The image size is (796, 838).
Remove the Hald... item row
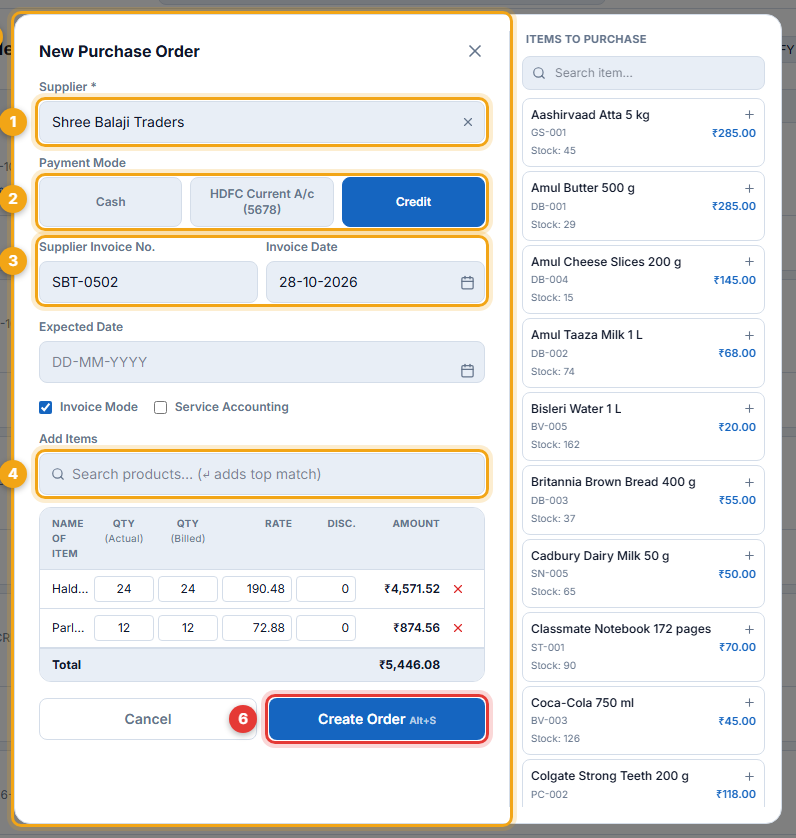(x=458, y=589)
